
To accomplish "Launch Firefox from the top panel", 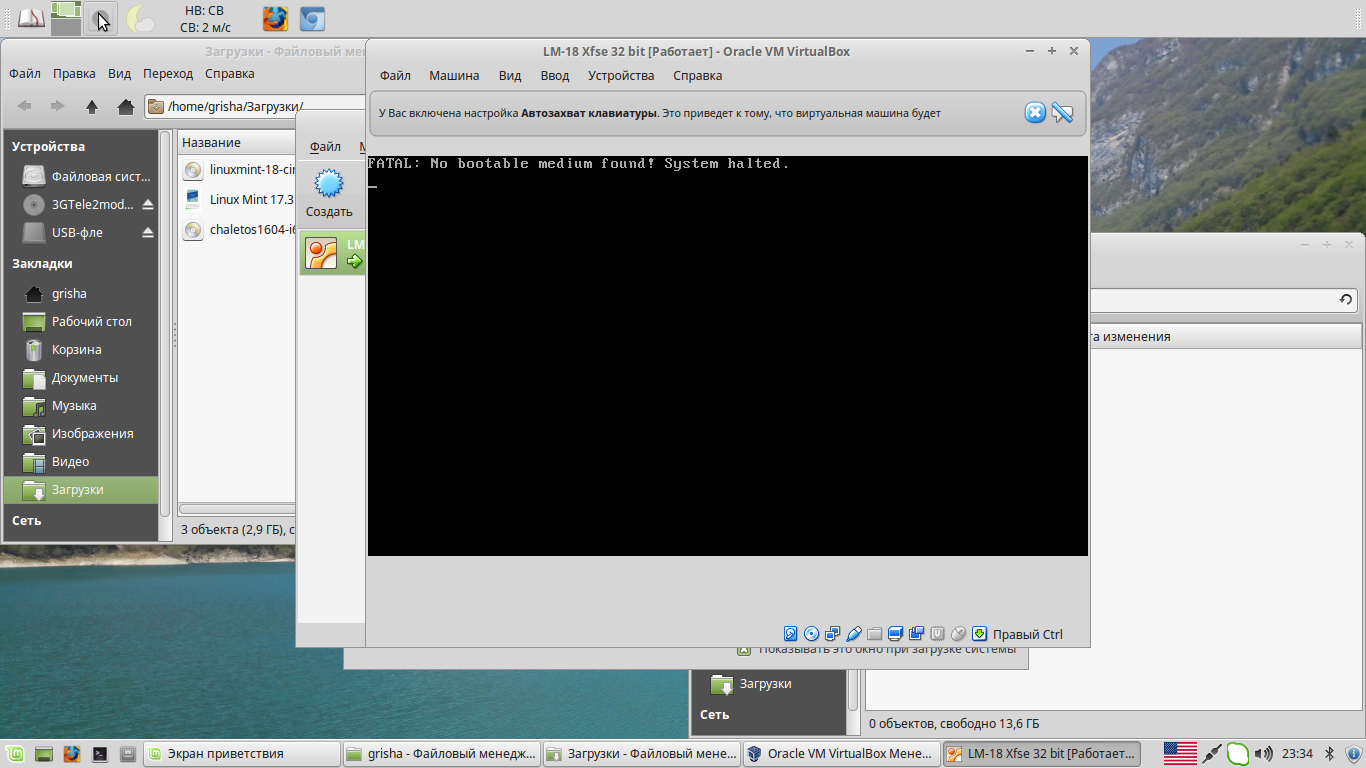I will point(275,18).
